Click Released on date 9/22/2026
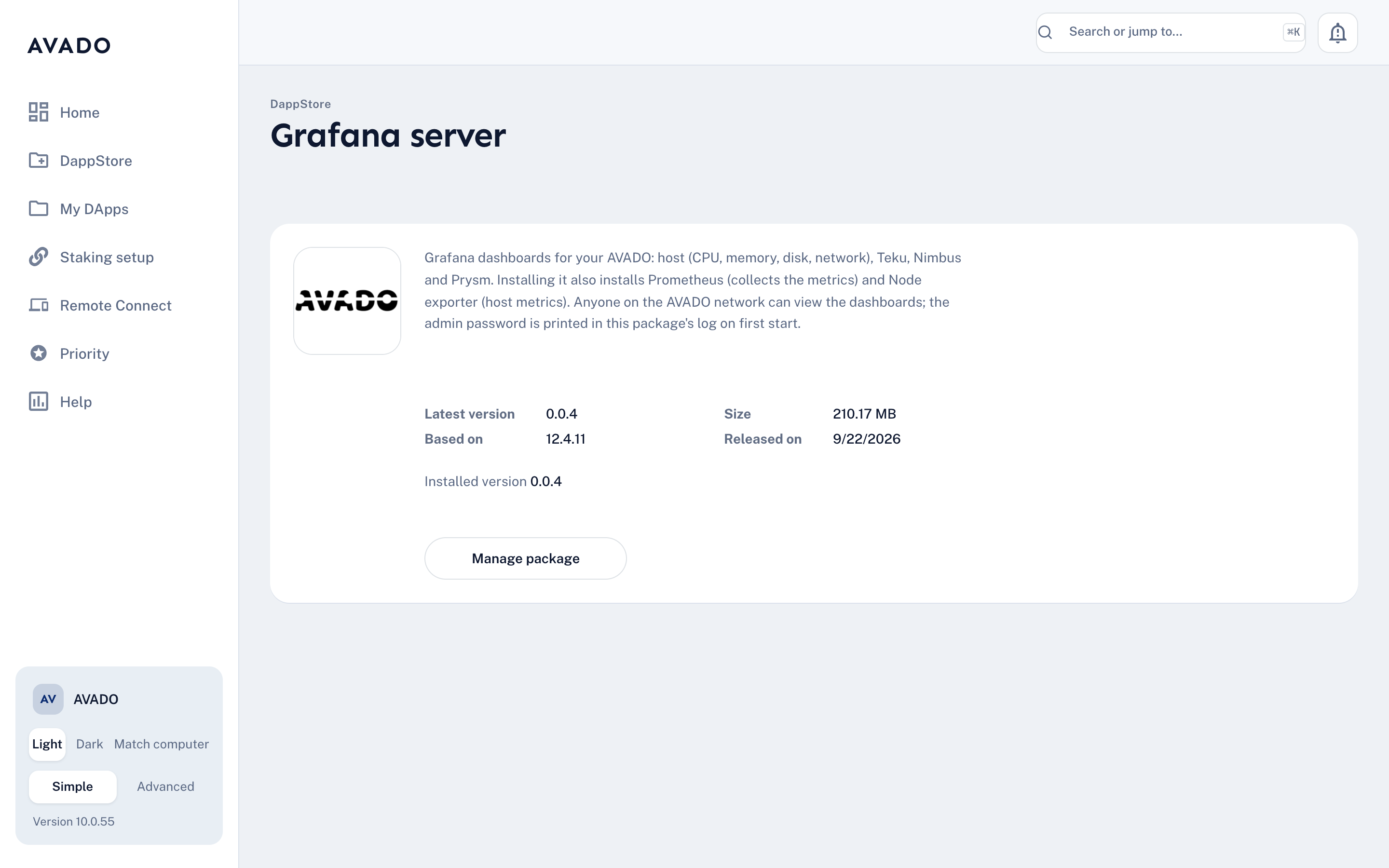 click(x=866, y=439)
